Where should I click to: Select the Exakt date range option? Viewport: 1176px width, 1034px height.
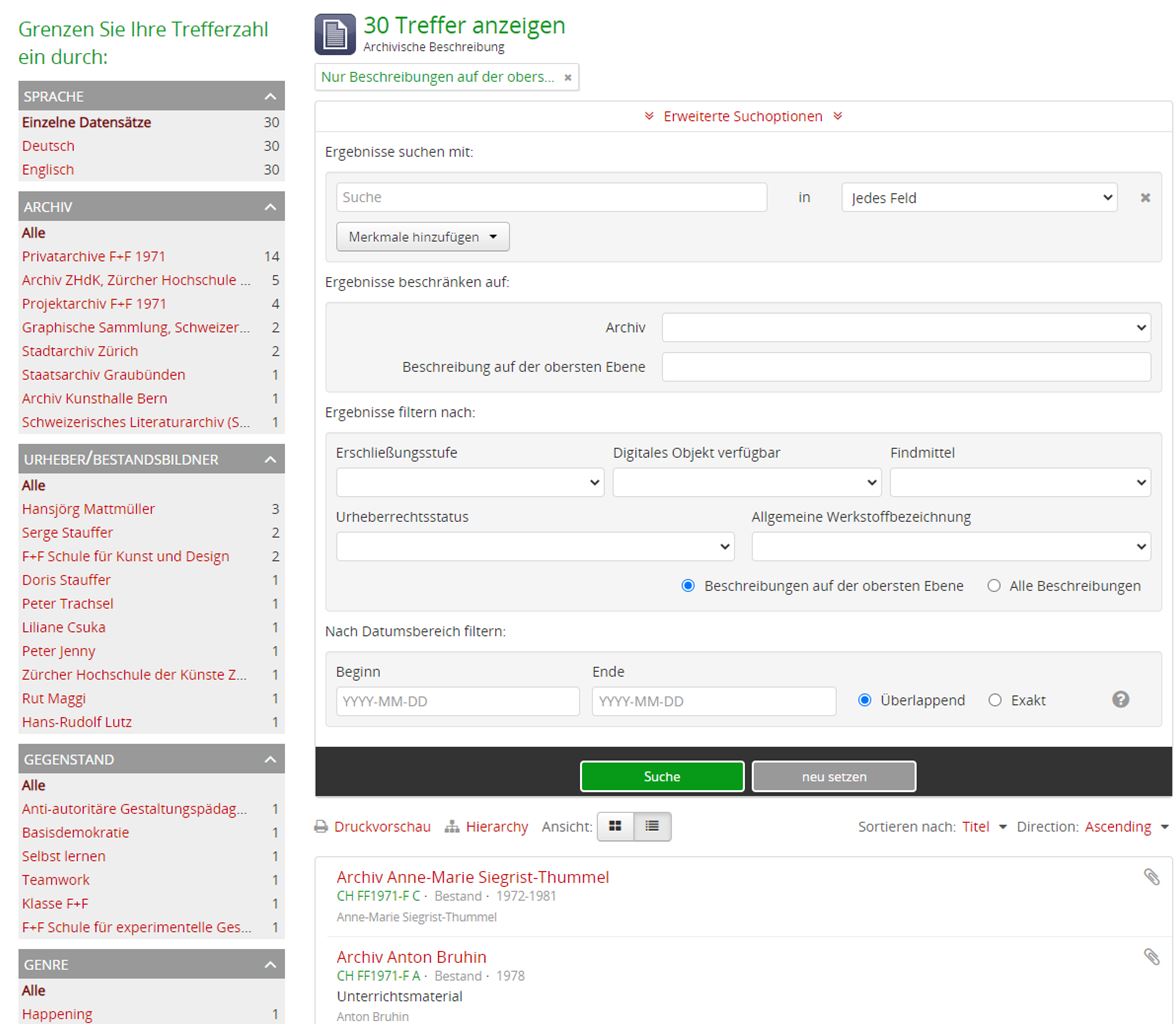[995, 700]
